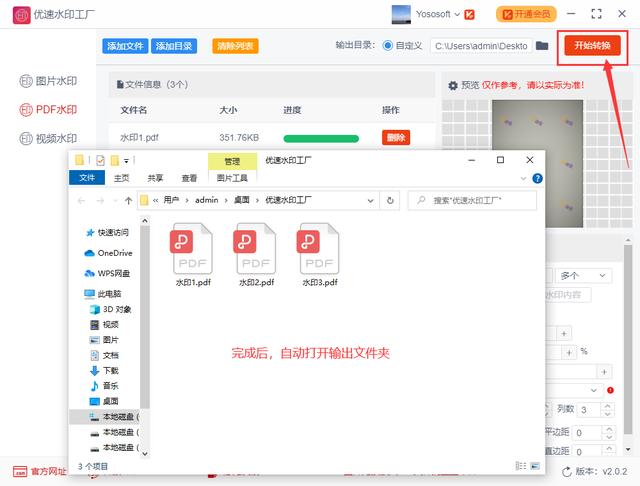Click the search box 搜索"优速水印工厂"
The width and height of the screenshot is (640, 486).
tap(472, 200)
